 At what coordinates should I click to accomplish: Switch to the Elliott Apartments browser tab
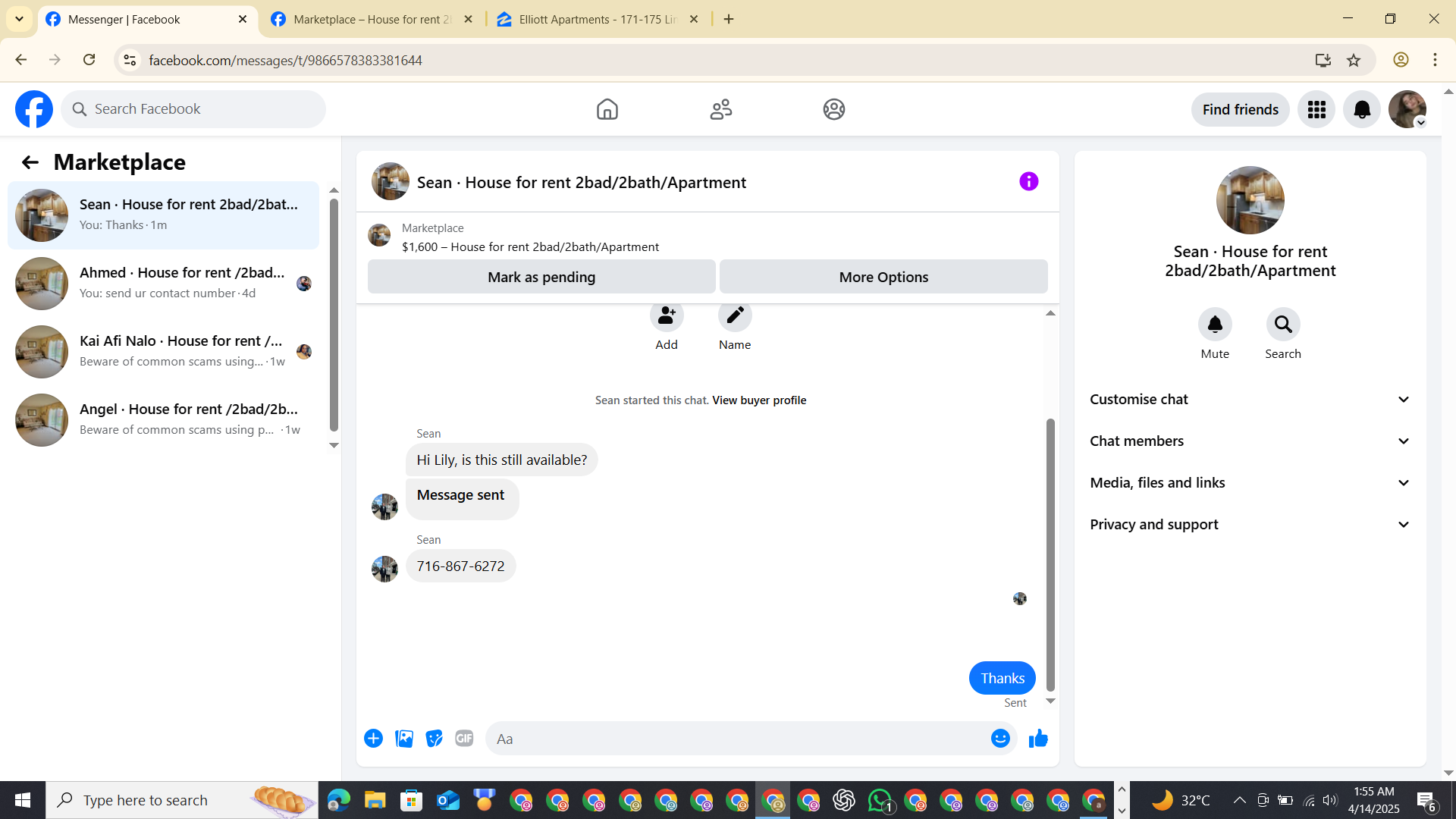pos(598,19)
